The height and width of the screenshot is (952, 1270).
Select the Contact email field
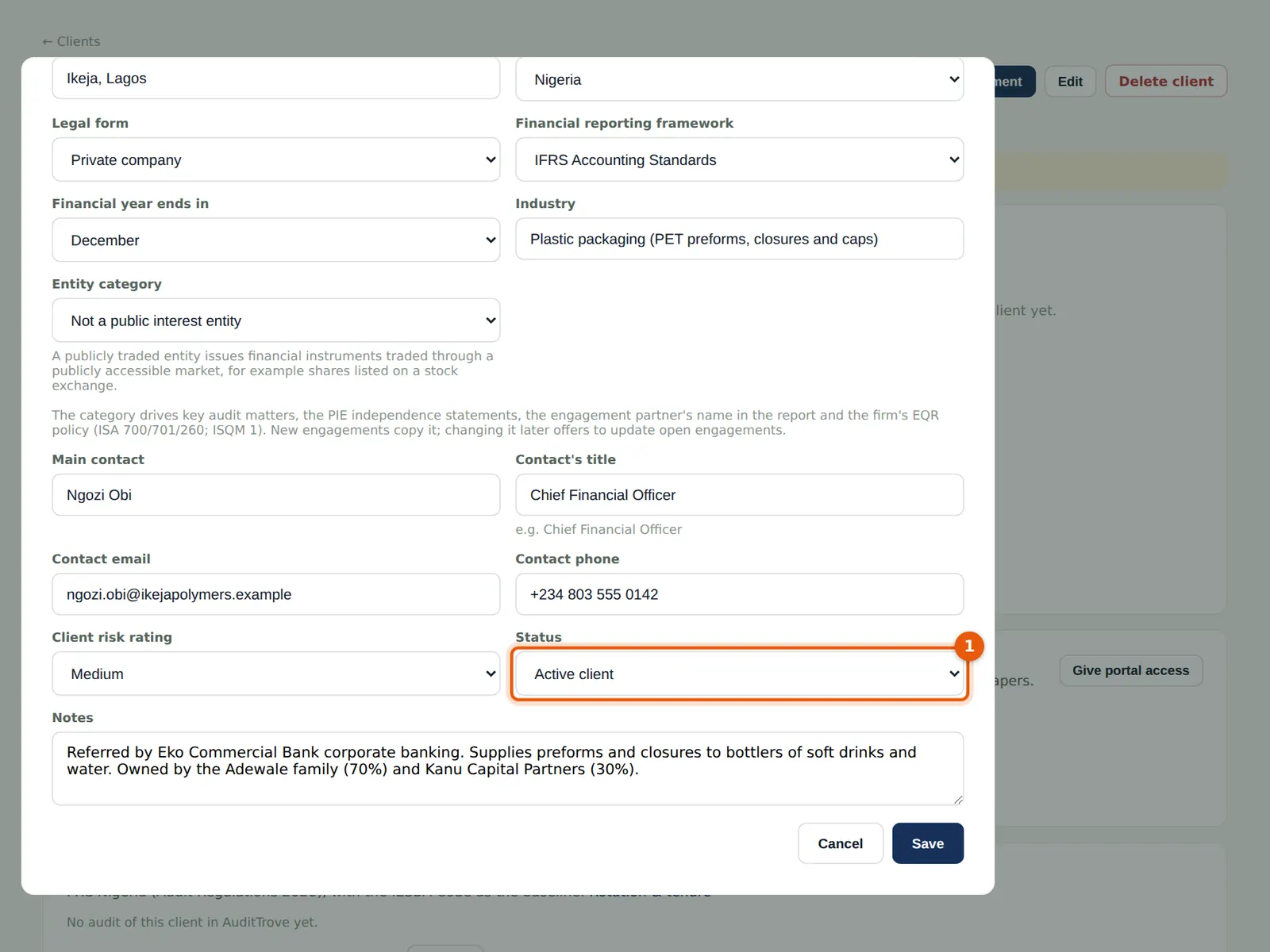pyautogui.click(x=275, y=594)
